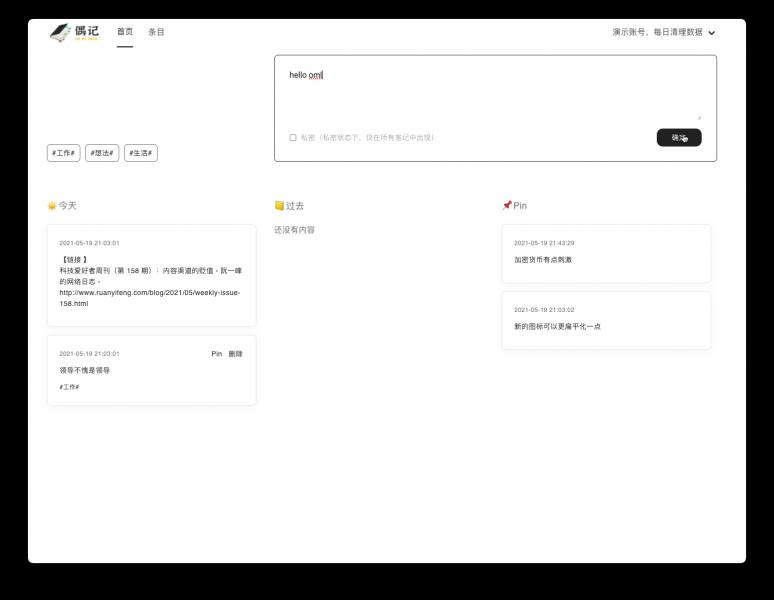Screen dimensions: 774x600
Task: Click the 过去 column heading
Action: 295,206
